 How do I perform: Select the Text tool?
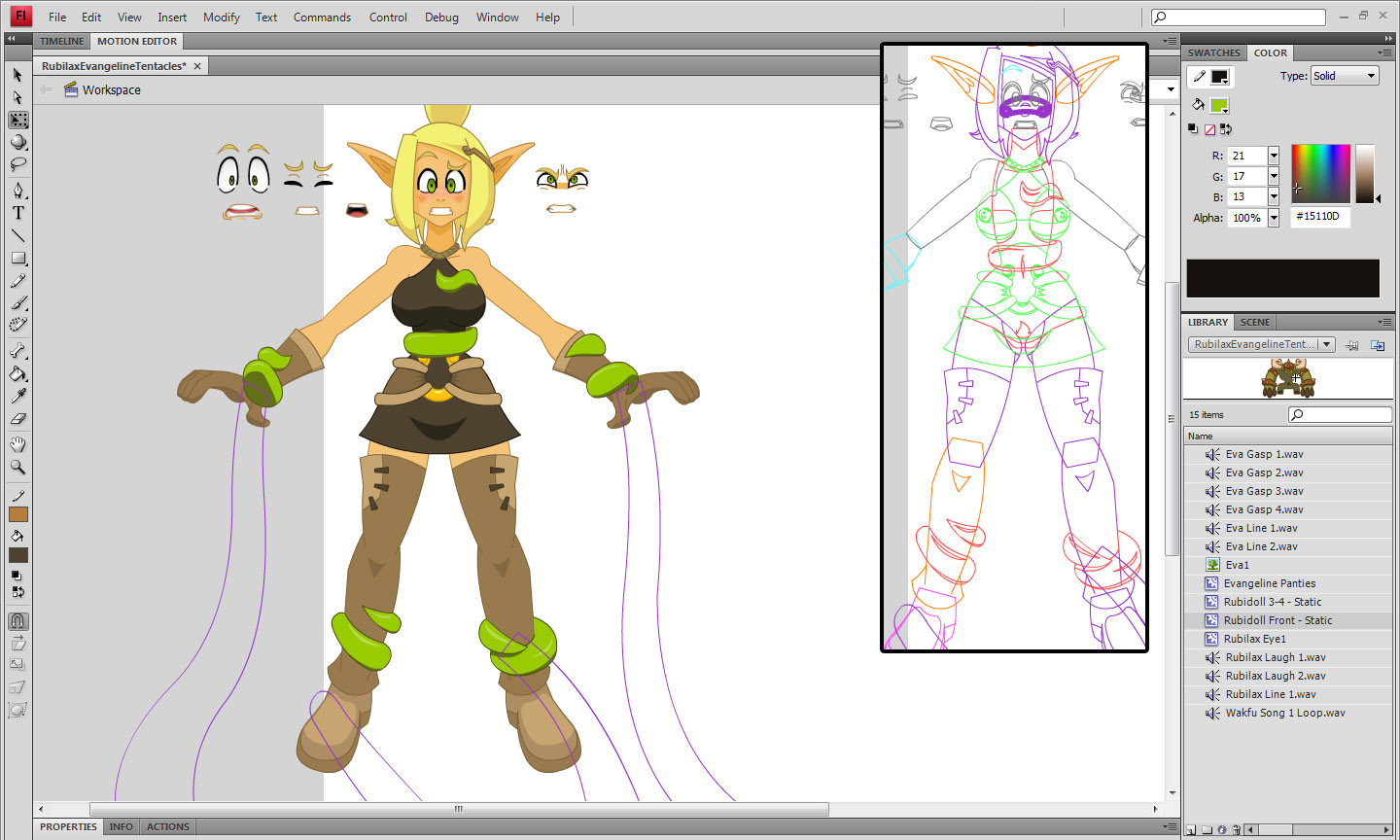(x=18, y=213)
